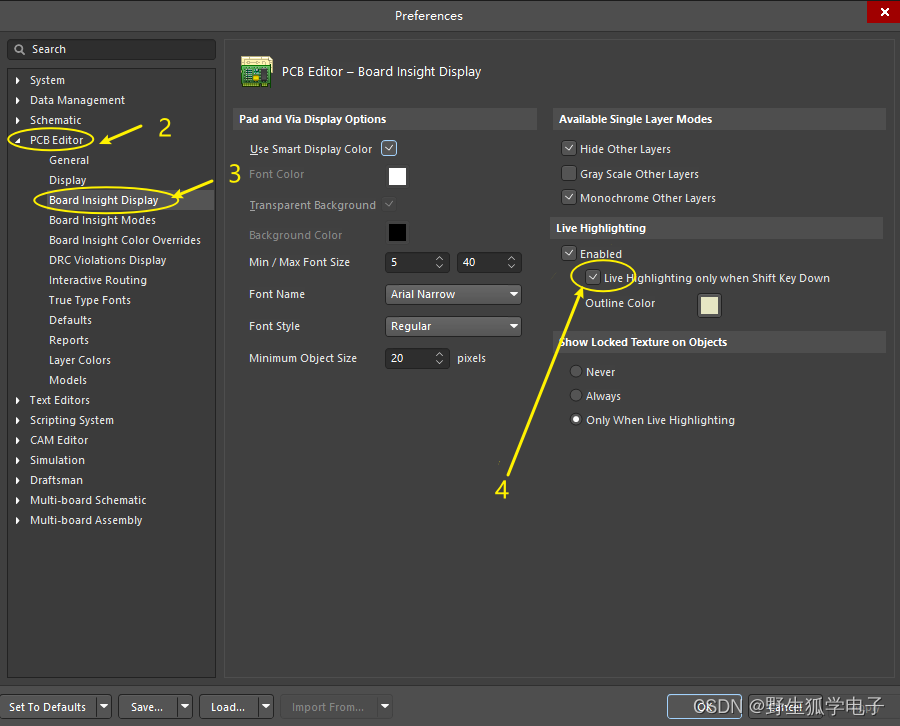Screen dimensions: 900x726
Task: Open DRC Violations Display page
Action: 107,261
